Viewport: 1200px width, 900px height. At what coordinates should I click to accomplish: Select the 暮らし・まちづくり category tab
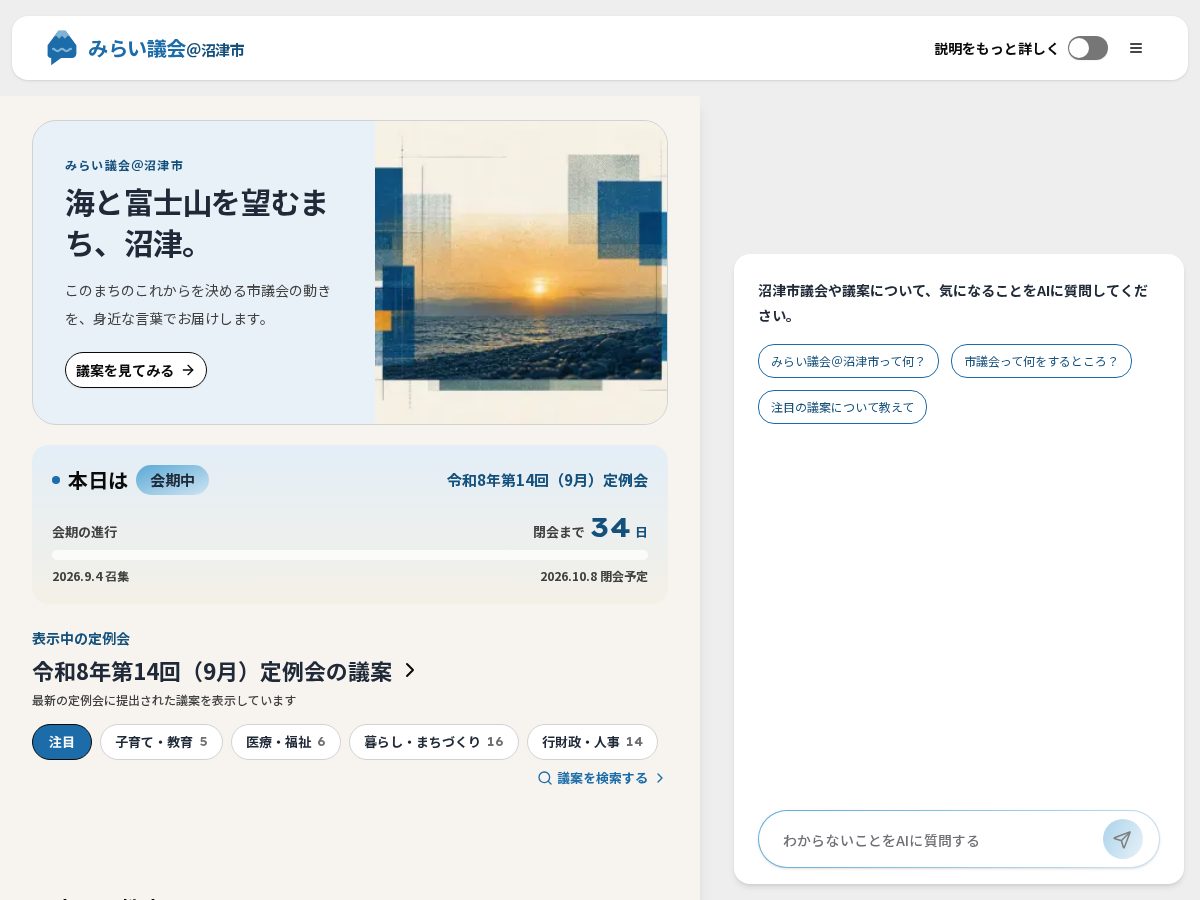tap(434, 742)
